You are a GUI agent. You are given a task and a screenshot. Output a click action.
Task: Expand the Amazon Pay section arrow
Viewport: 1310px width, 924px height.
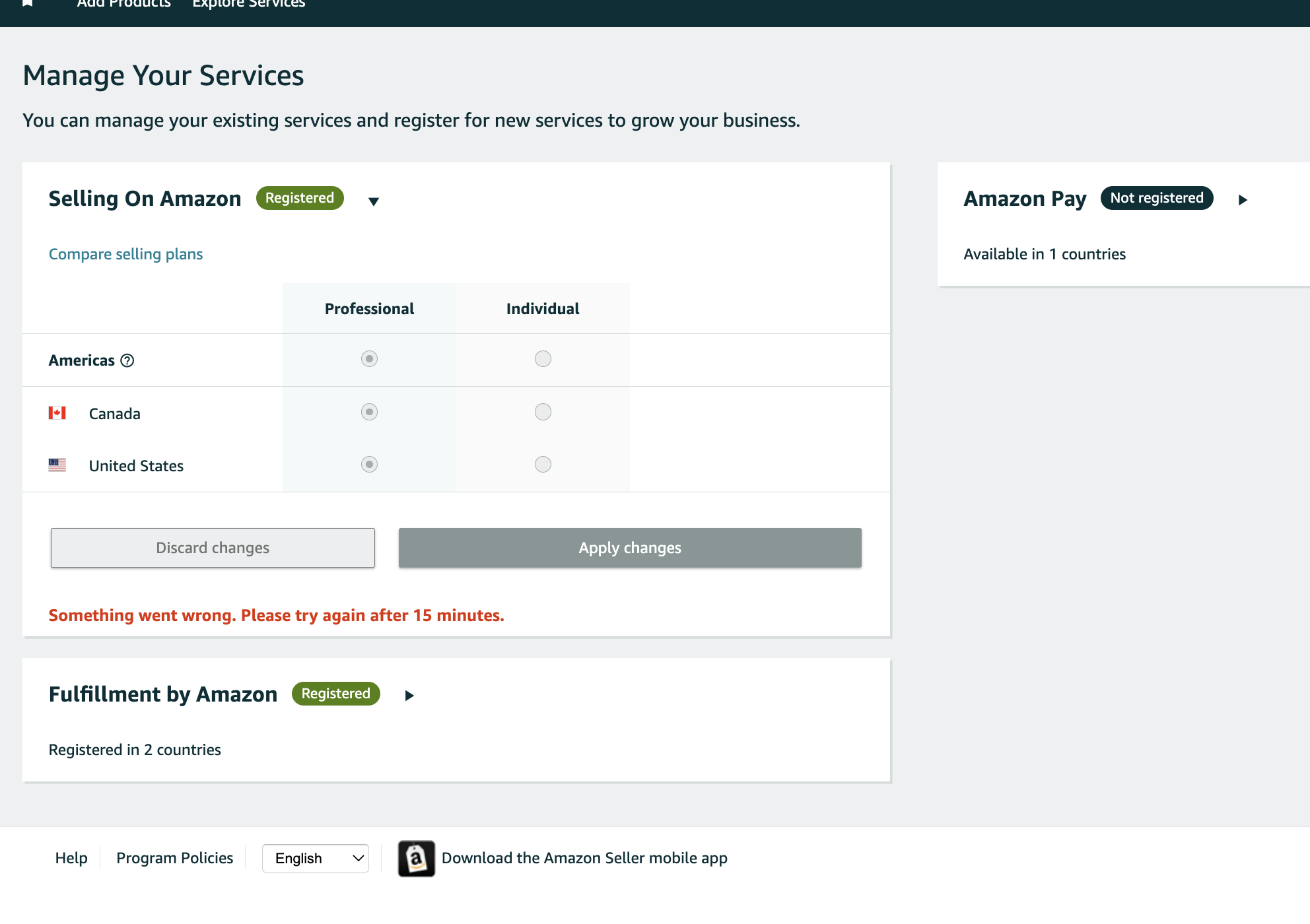click(x=1243, y=200)
